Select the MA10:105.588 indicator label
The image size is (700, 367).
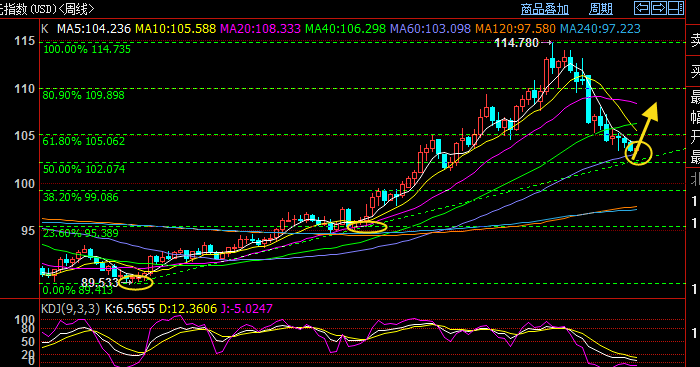coord(175,29)
